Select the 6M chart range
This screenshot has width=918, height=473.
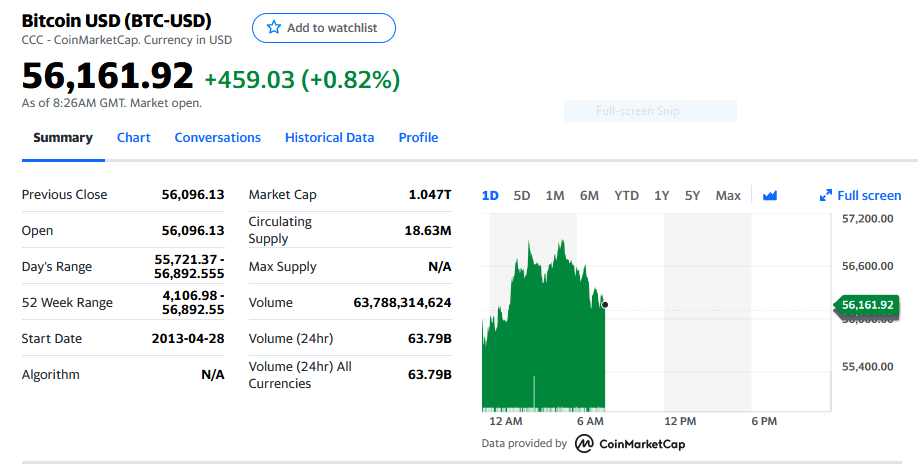click(589, 196)
